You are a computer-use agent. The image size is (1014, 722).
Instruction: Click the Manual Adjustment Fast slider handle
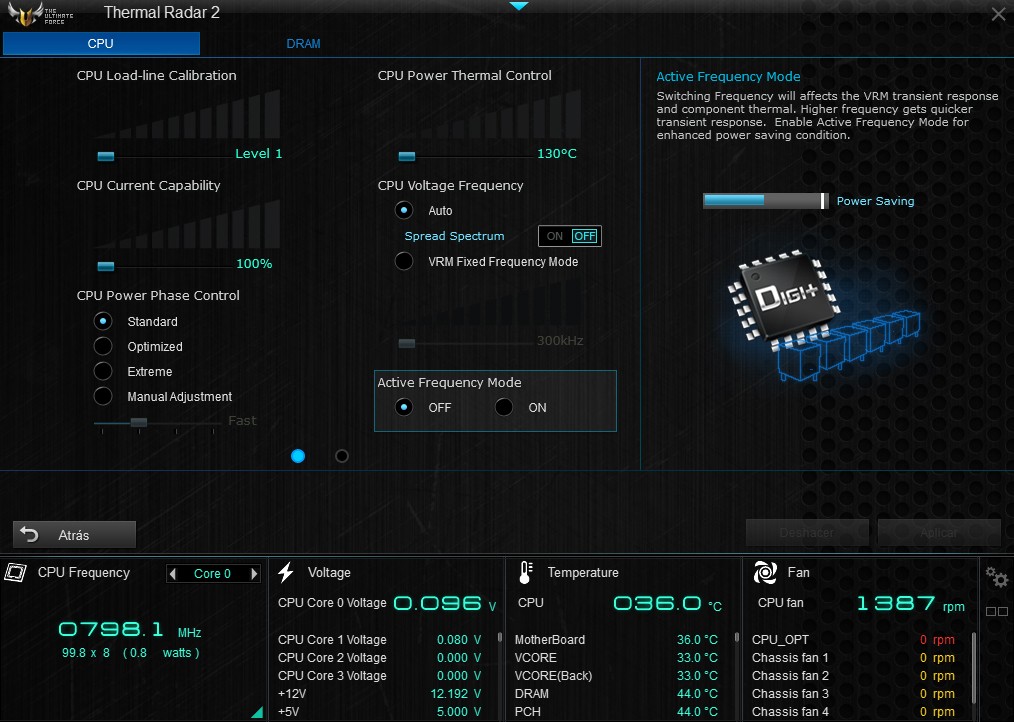pyautogui.click(x=138, y=422)
